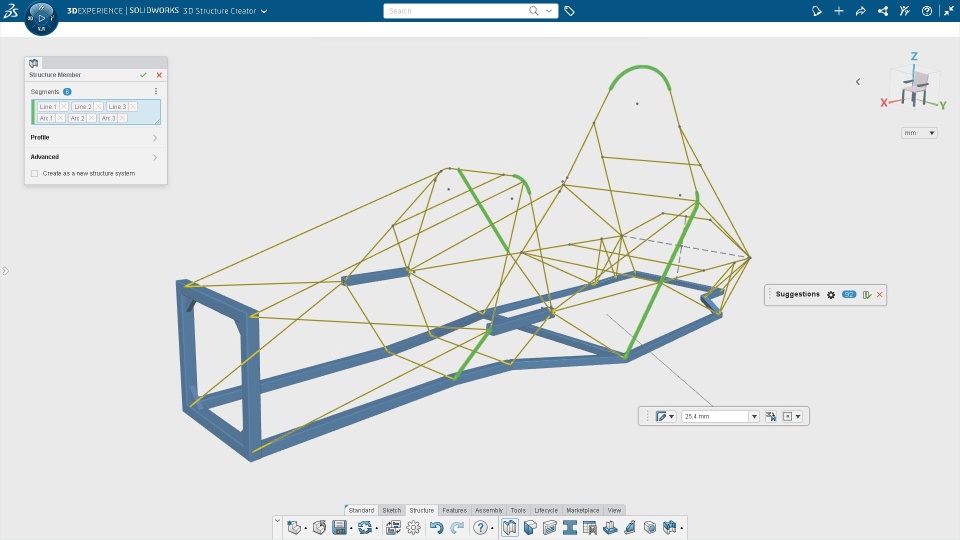The height and width of the screenshot is (540, 960).
Task: Remove Arc.2 from the Segments list
Action: coord(91,118)
